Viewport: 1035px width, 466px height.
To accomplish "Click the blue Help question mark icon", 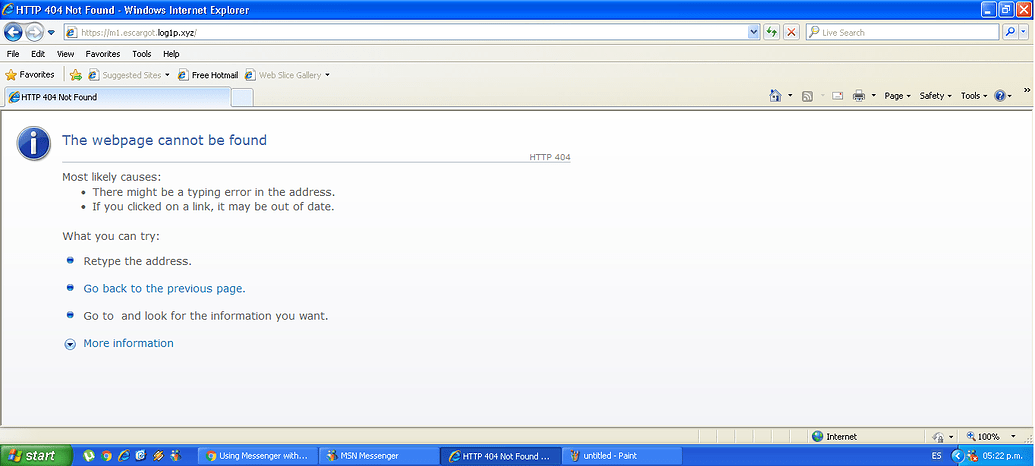I will tap(999, 96).
